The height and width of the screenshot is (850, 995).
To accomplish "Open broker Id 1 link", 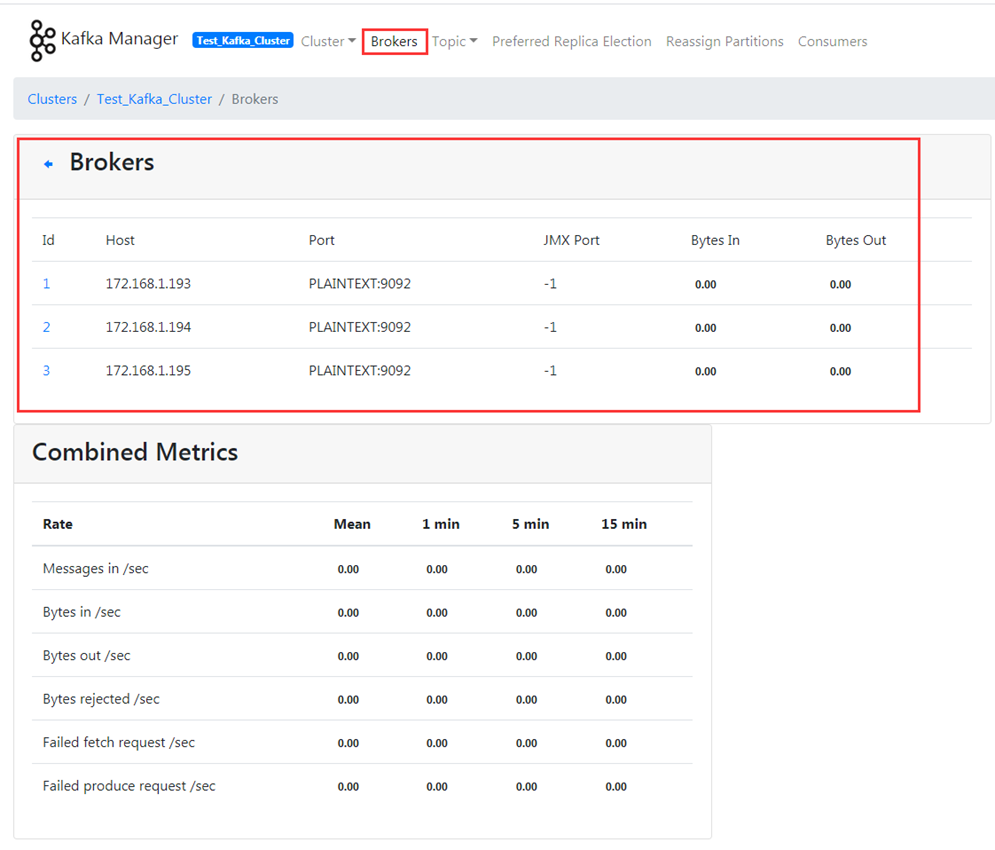I will click(46, 284).
